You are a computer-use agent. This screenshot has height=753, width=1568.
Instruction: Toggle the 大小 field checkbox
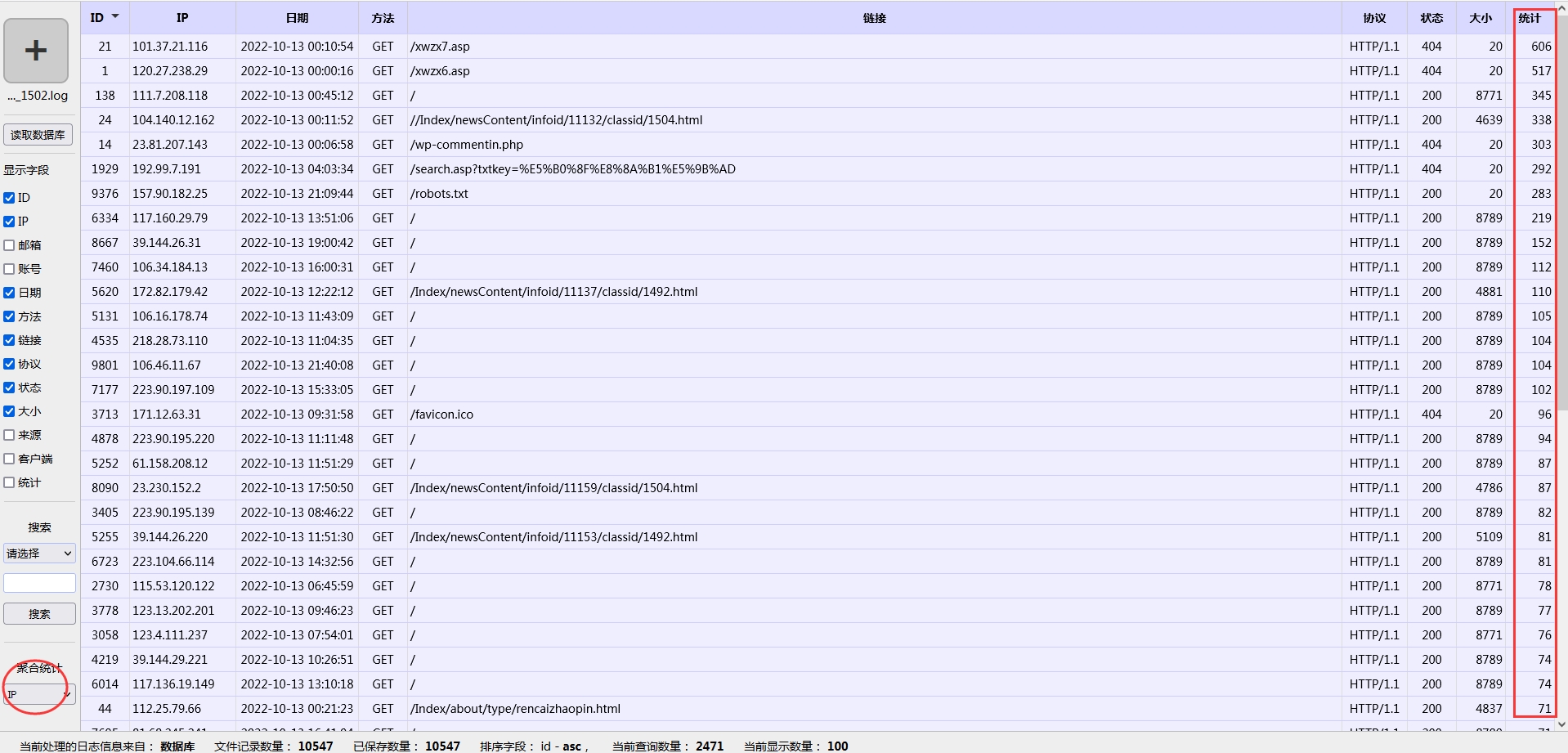pos(9,411)
